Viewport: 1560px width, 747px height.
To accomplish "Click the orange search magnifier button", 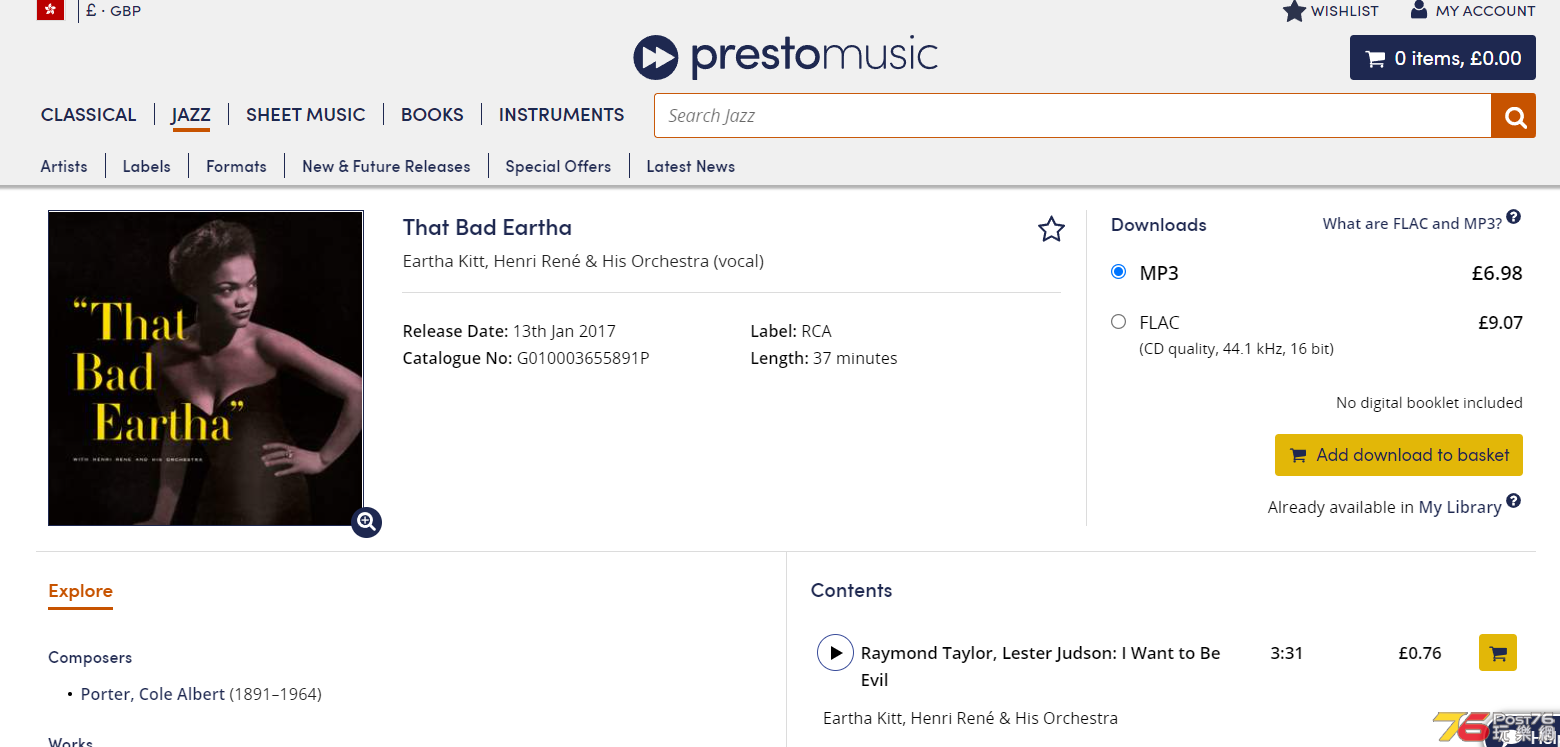I will click(1513, 116).
